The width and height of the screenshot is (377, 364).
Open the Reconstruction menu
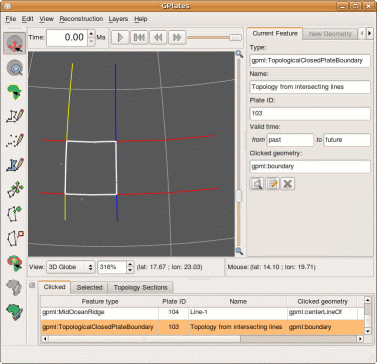[x=81, y=19]
